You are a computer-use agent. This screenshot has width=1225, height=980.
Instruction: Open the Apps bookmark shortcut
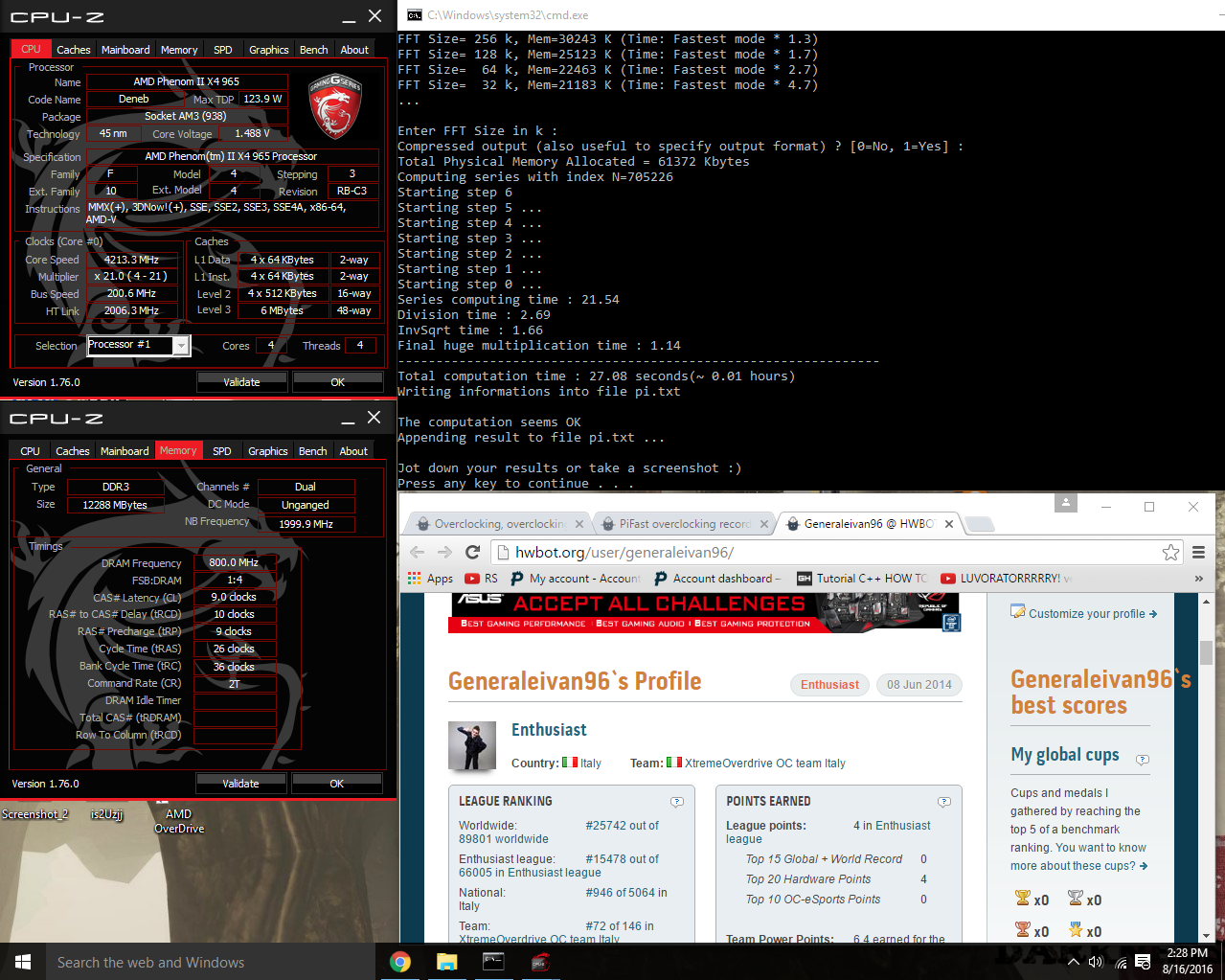[x=430, y=579]
